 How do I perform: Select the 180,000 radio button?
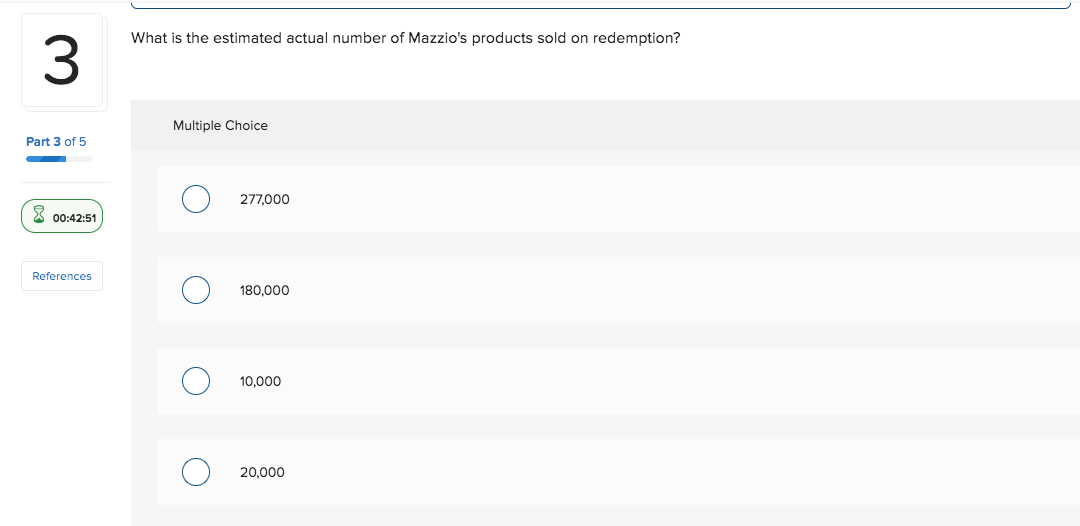pos(196,290)
